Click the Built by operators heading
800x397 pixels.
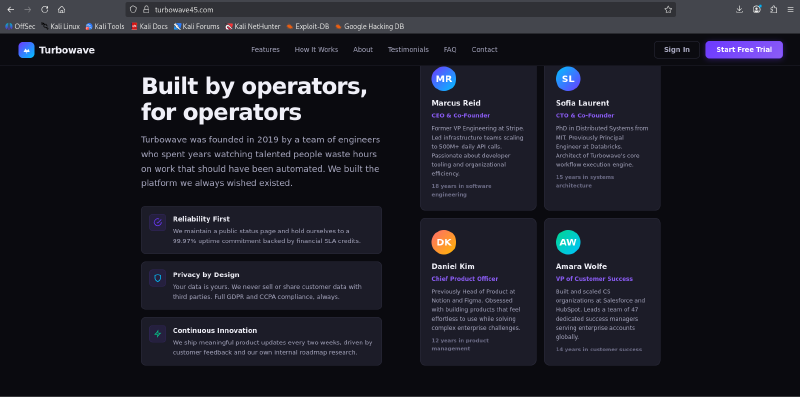(x=254, y=99)
